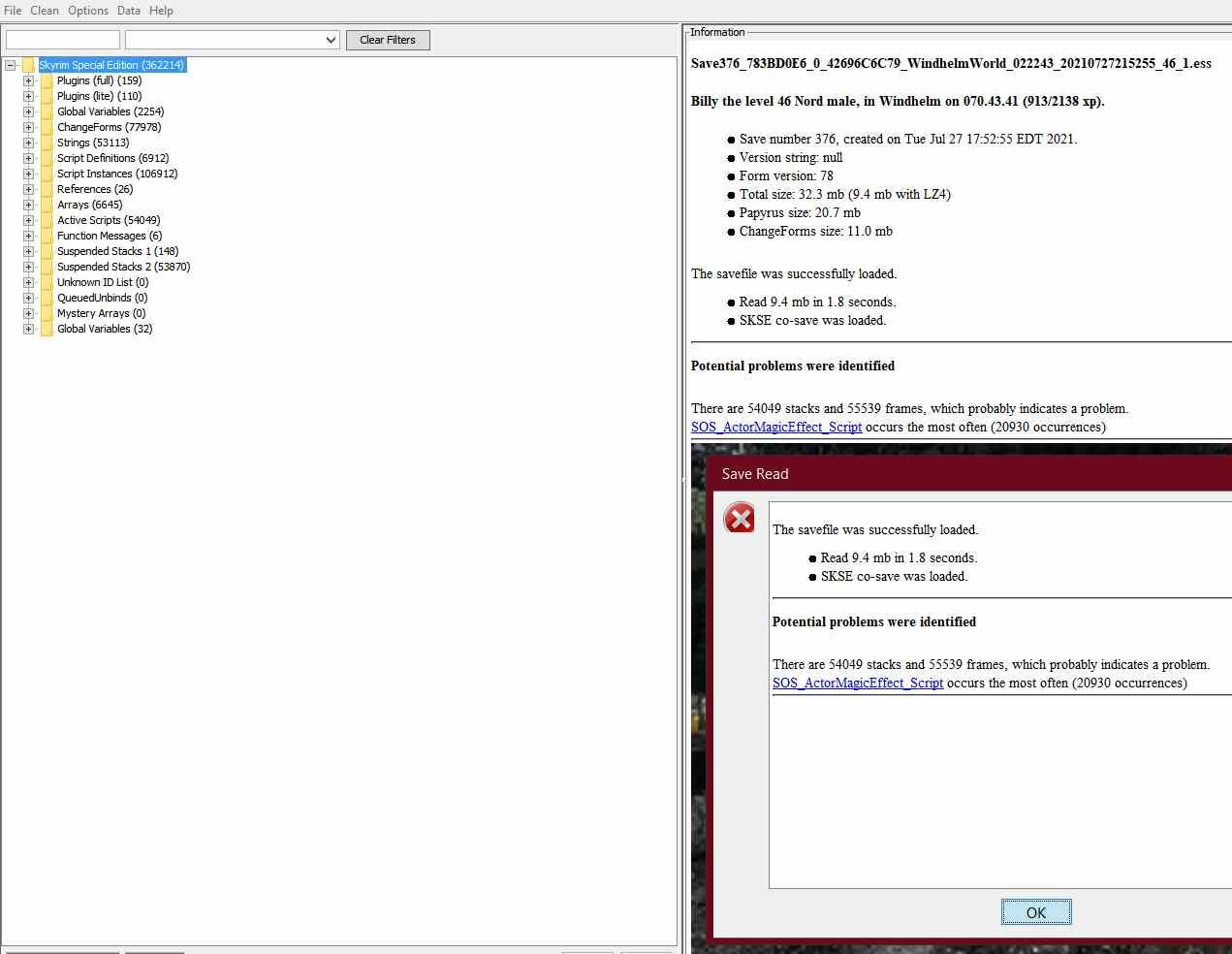Click the Plugins (lite) folder icon
1232x954 pixels.
pyautogui.click(x=47, y=96)
